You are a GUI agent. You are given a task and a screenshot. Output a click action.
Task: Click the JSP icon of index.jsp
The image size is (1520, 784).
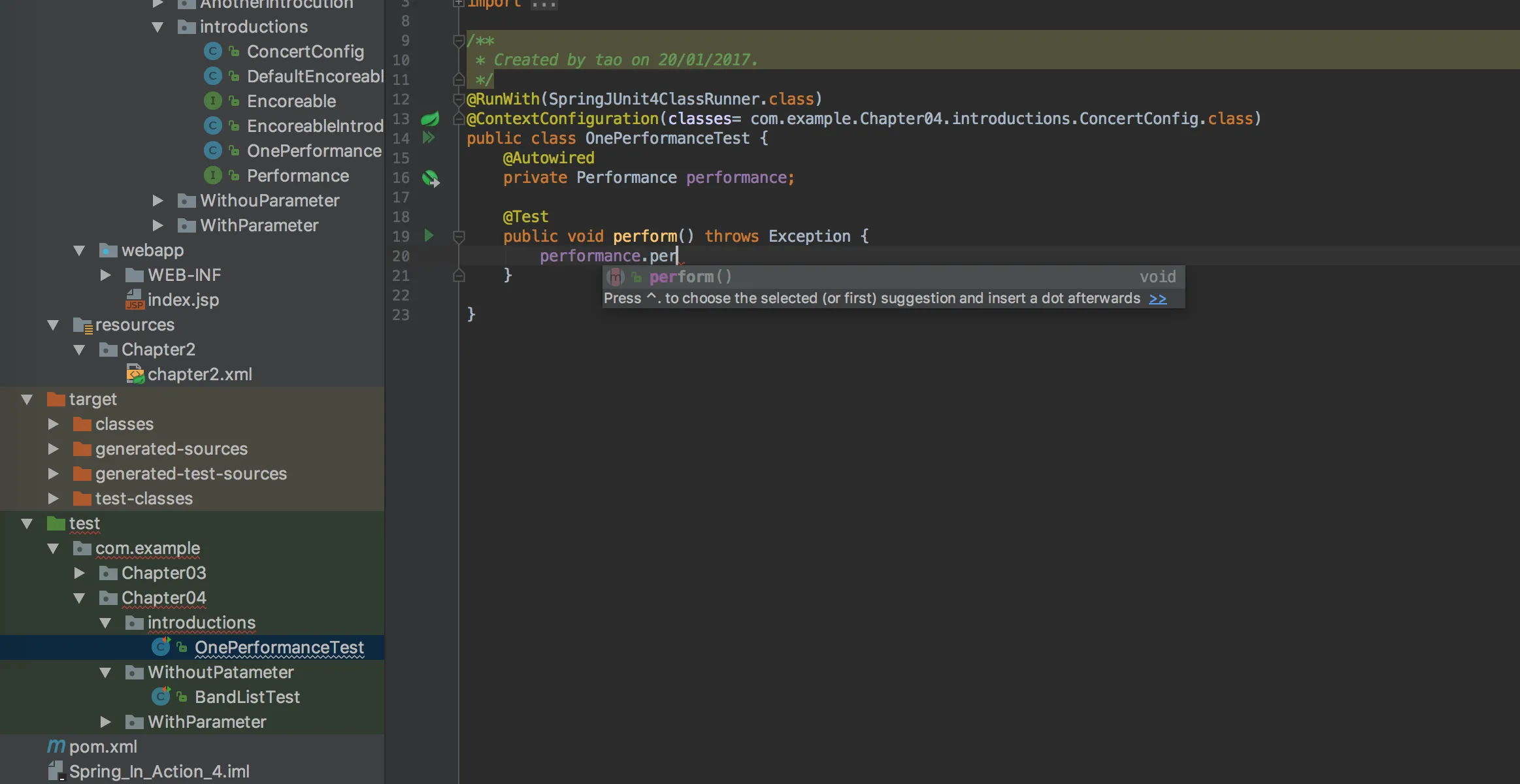pos(134,300)
